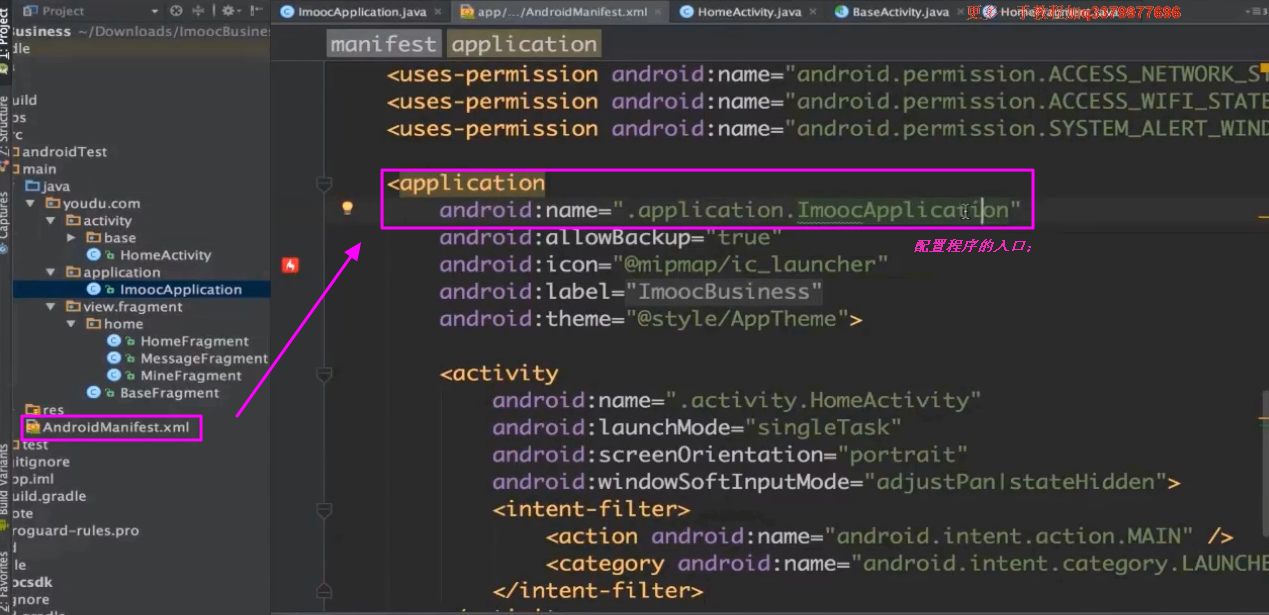Collapse the application tag fold marker
1269x615 pixels.
click(323, 184)
